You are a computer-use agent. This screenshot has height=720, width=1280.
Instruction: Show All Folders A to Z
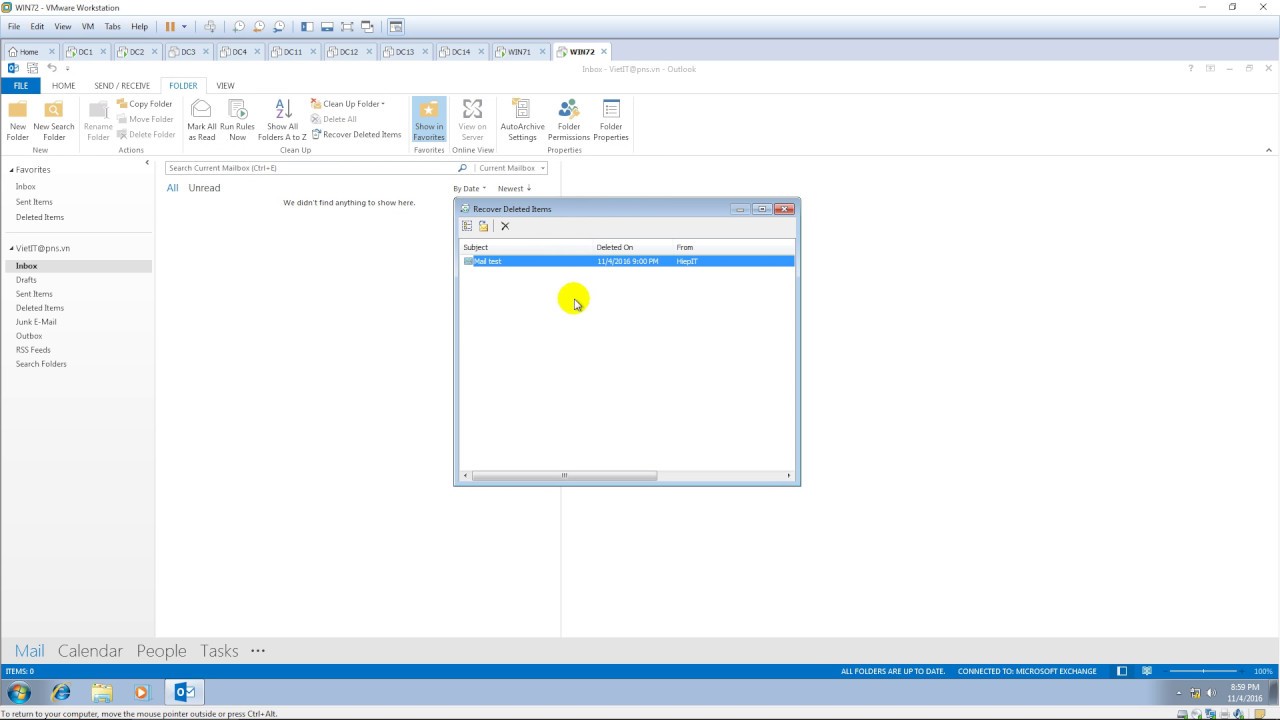pyautogui.click(x=282, y=120)
